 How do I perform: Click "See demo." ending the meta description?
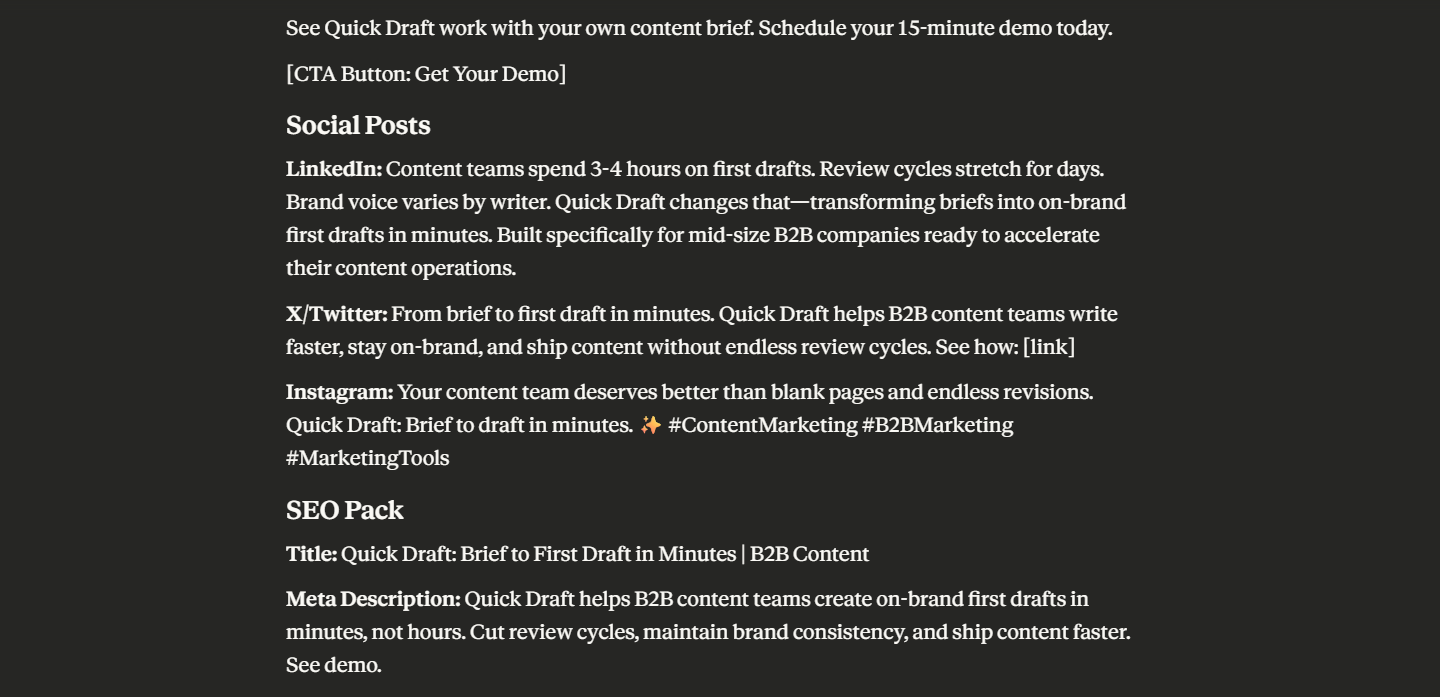pyautogui.click(x=334, y=665)
